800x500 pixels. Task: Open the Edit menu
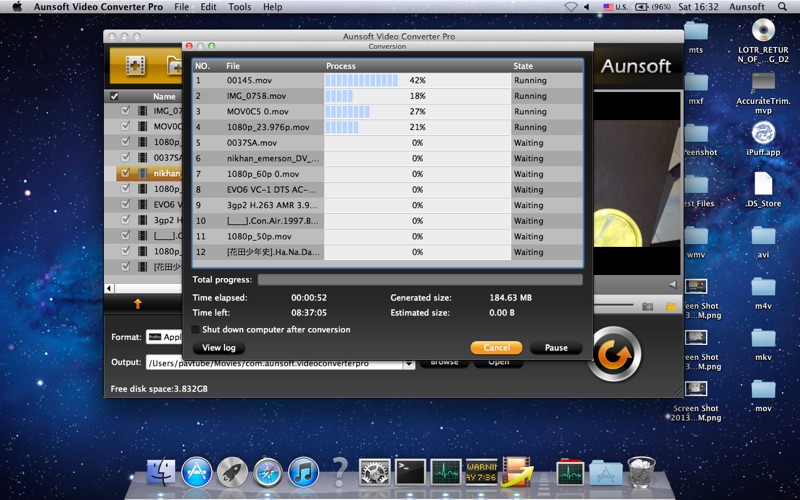208,7
